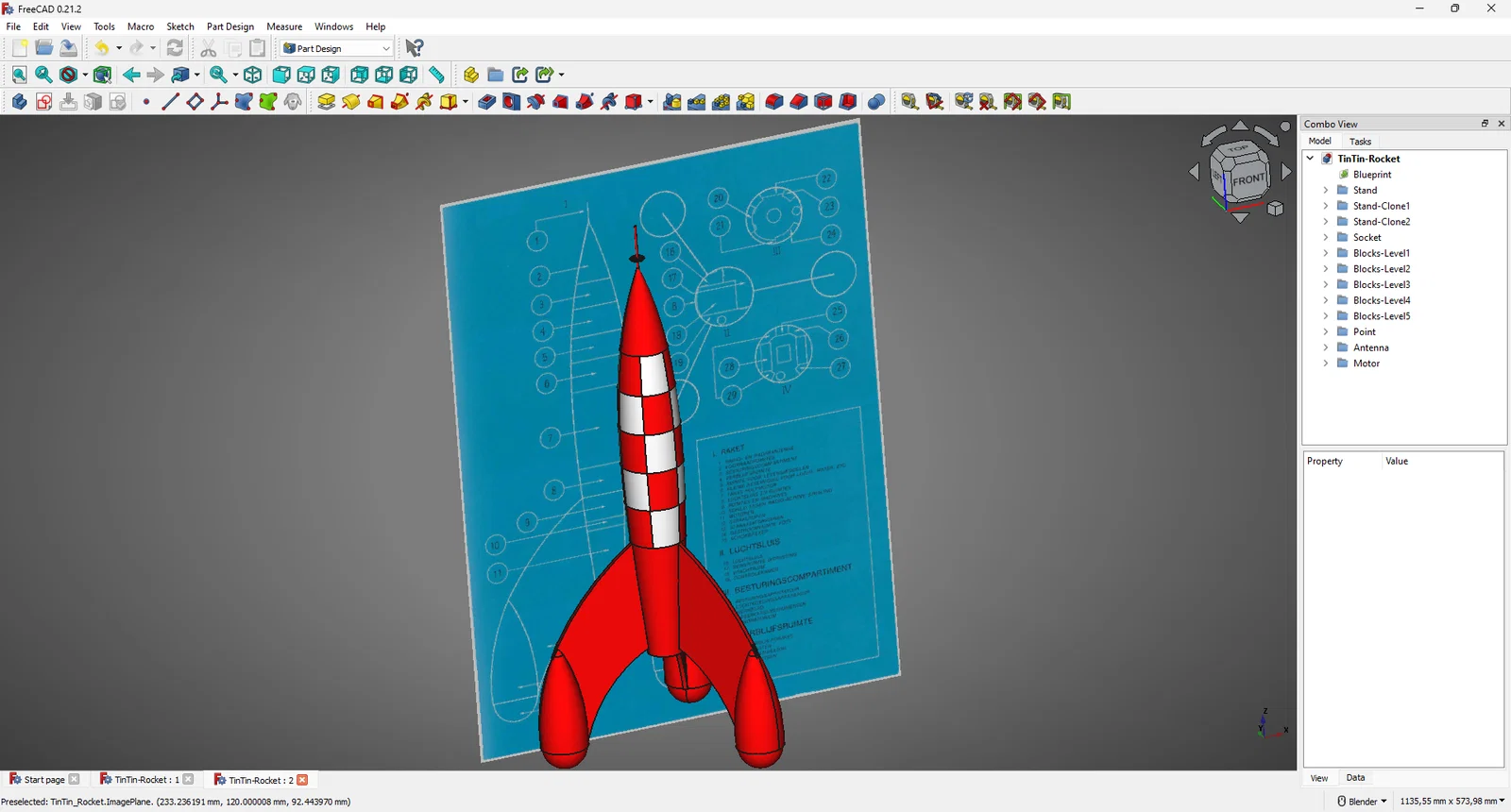Screen dimensions: 1511x812
Task: Create a new Part container
Action: point(470,75)
